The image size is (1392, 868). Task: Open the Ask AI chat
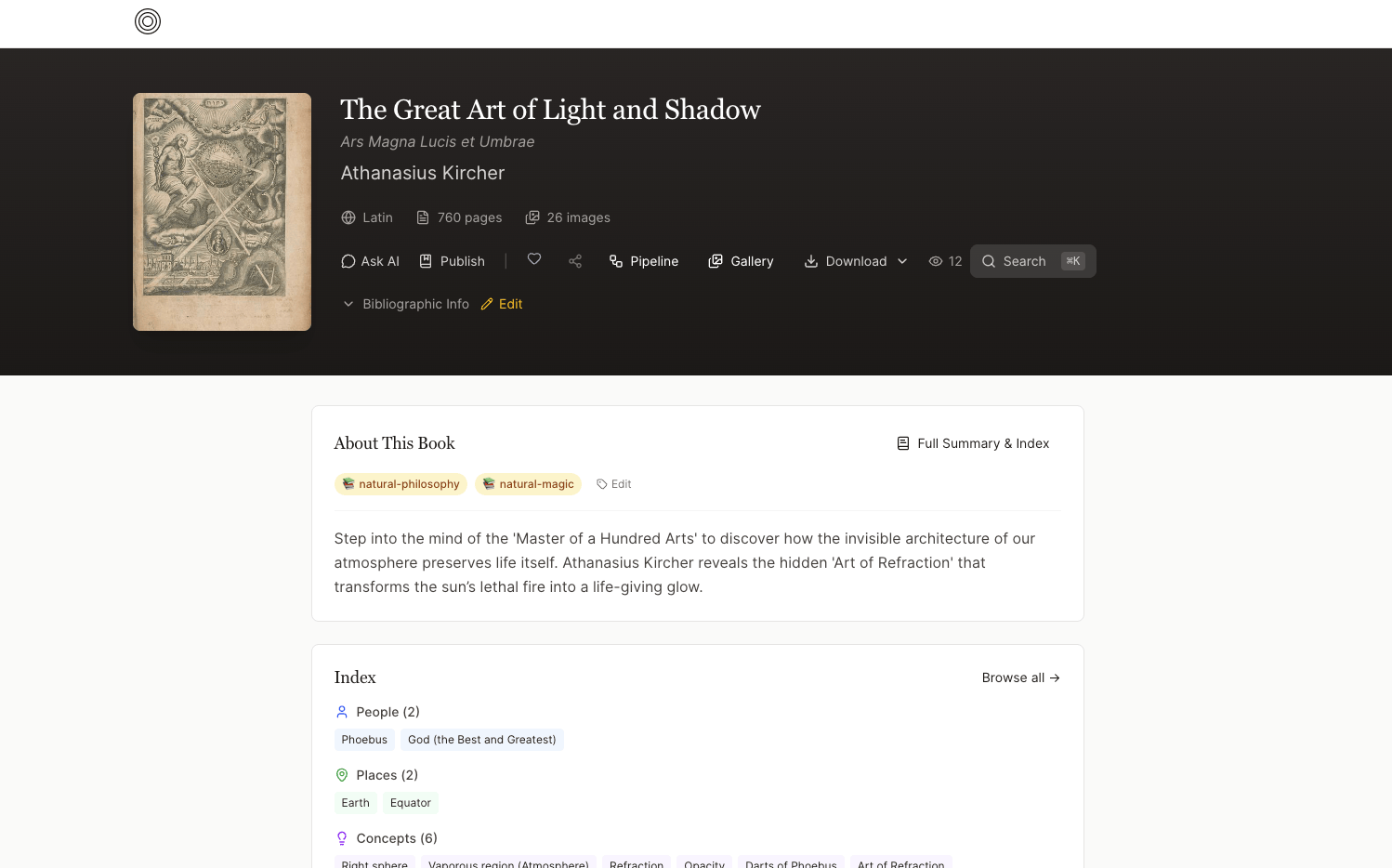370,261
